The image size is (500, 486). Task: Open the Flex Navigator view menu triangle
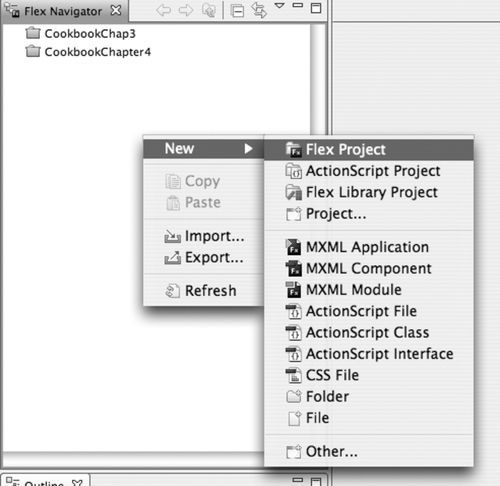coord(279,6)
